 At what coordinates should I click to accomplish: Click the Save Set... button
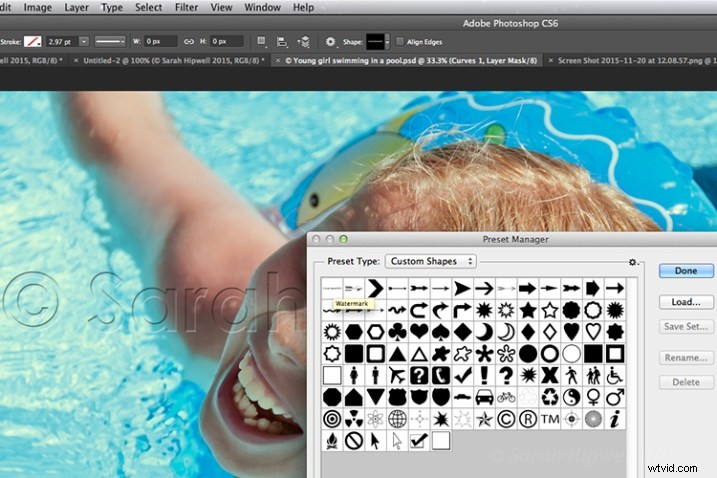pos(686,326)
